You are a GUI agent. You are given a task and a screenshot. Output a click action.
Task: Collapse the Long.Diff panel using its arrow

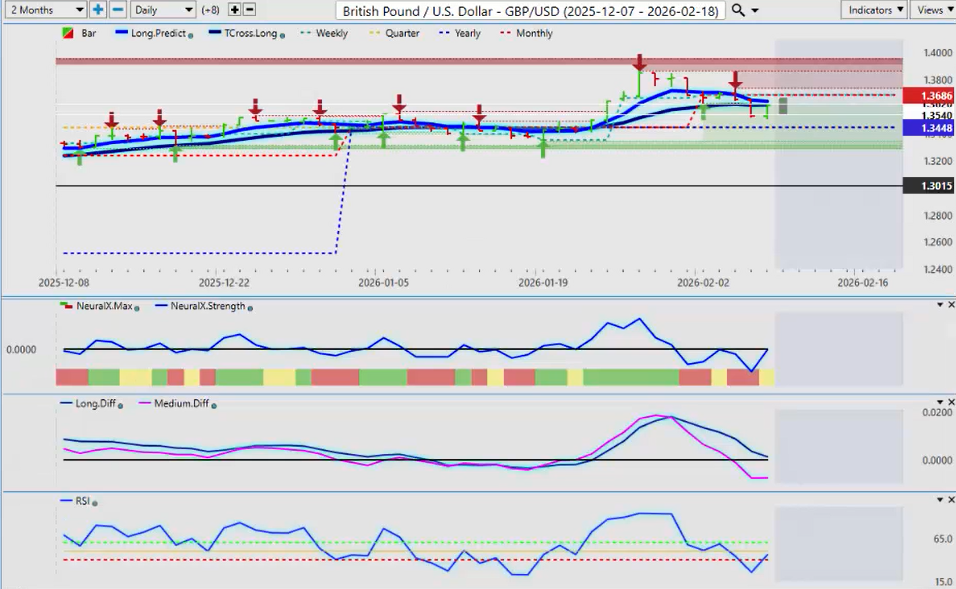tap(938, 402)
